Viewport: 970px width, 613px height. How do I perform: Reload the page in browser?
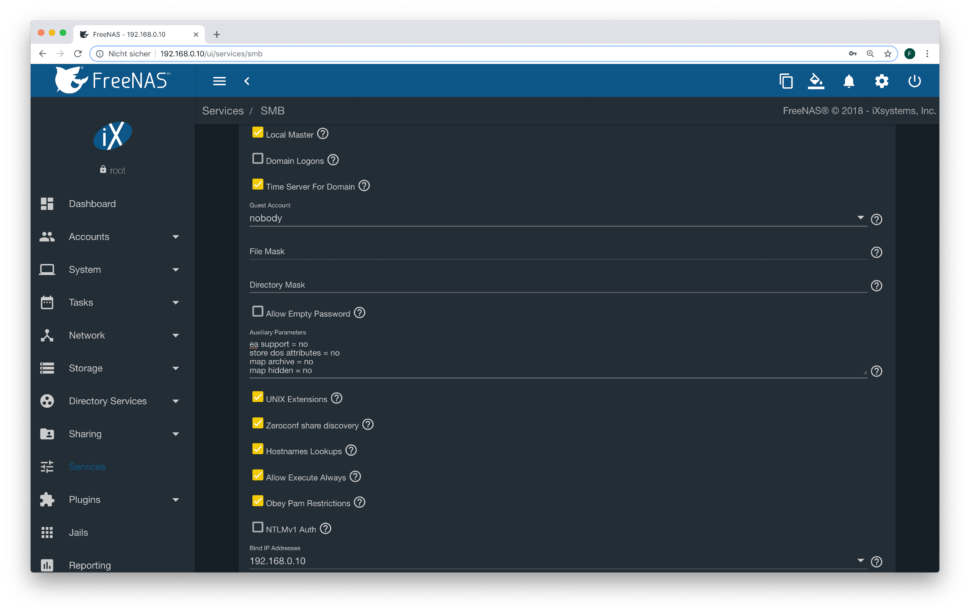78,54
